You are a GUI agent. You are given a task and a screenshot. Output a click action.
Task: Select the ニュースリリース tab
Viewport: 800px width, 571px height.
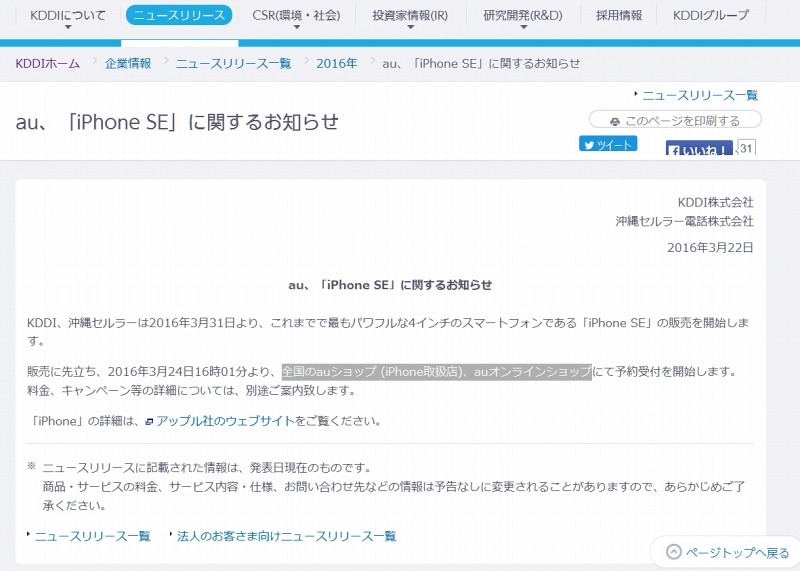[179, 15]
